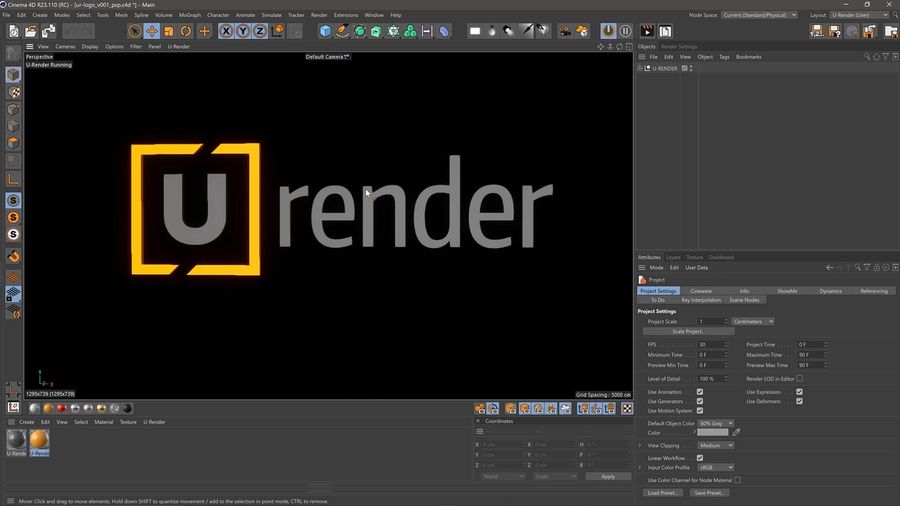Toggle Y axis lock button
The height and width of the screenshot is (506, 900).
tap(243, 31)
